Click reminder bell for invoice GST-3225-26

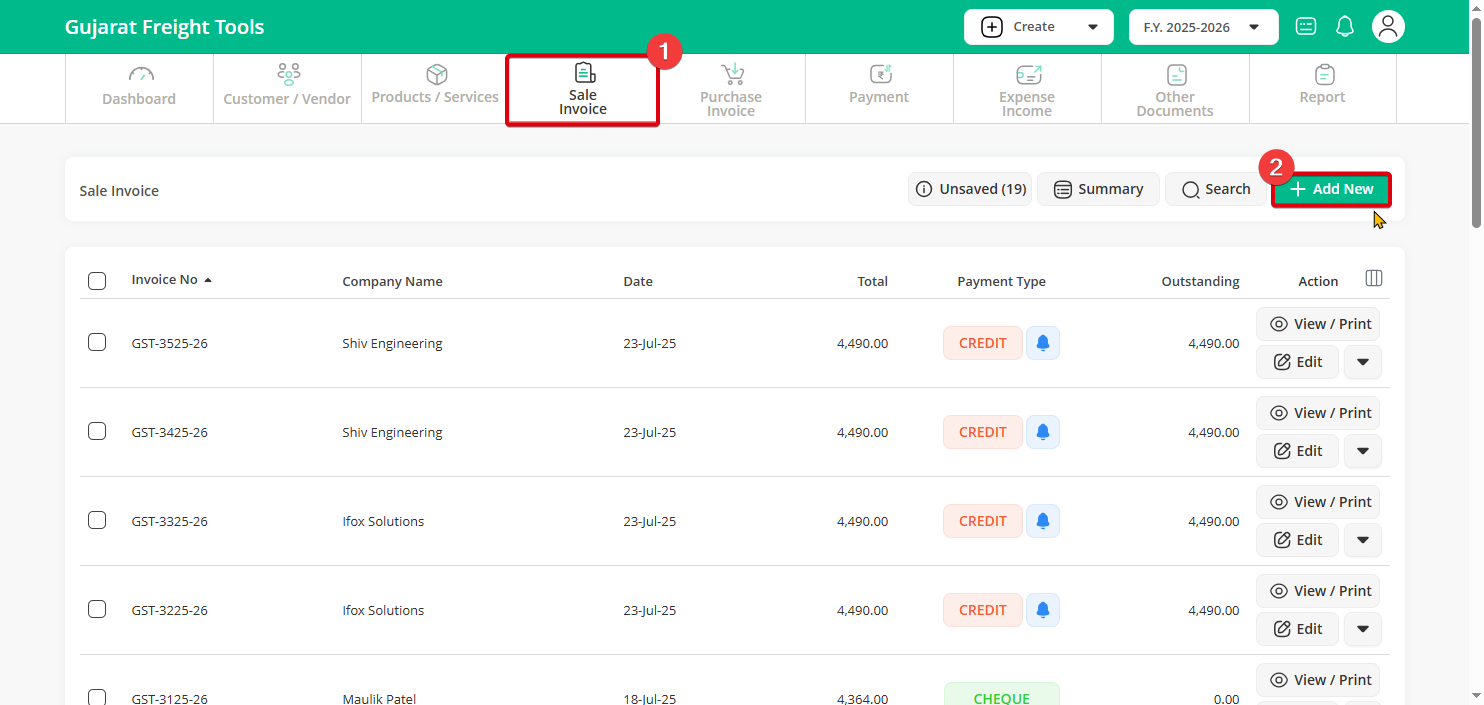[x=1043, y=610]
